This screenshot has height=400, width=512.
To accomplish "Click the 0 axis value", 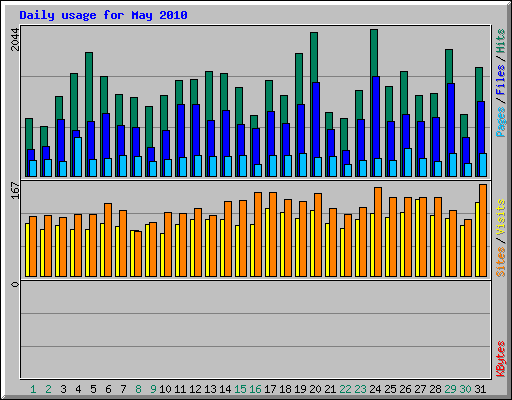I will coord(15,284).
